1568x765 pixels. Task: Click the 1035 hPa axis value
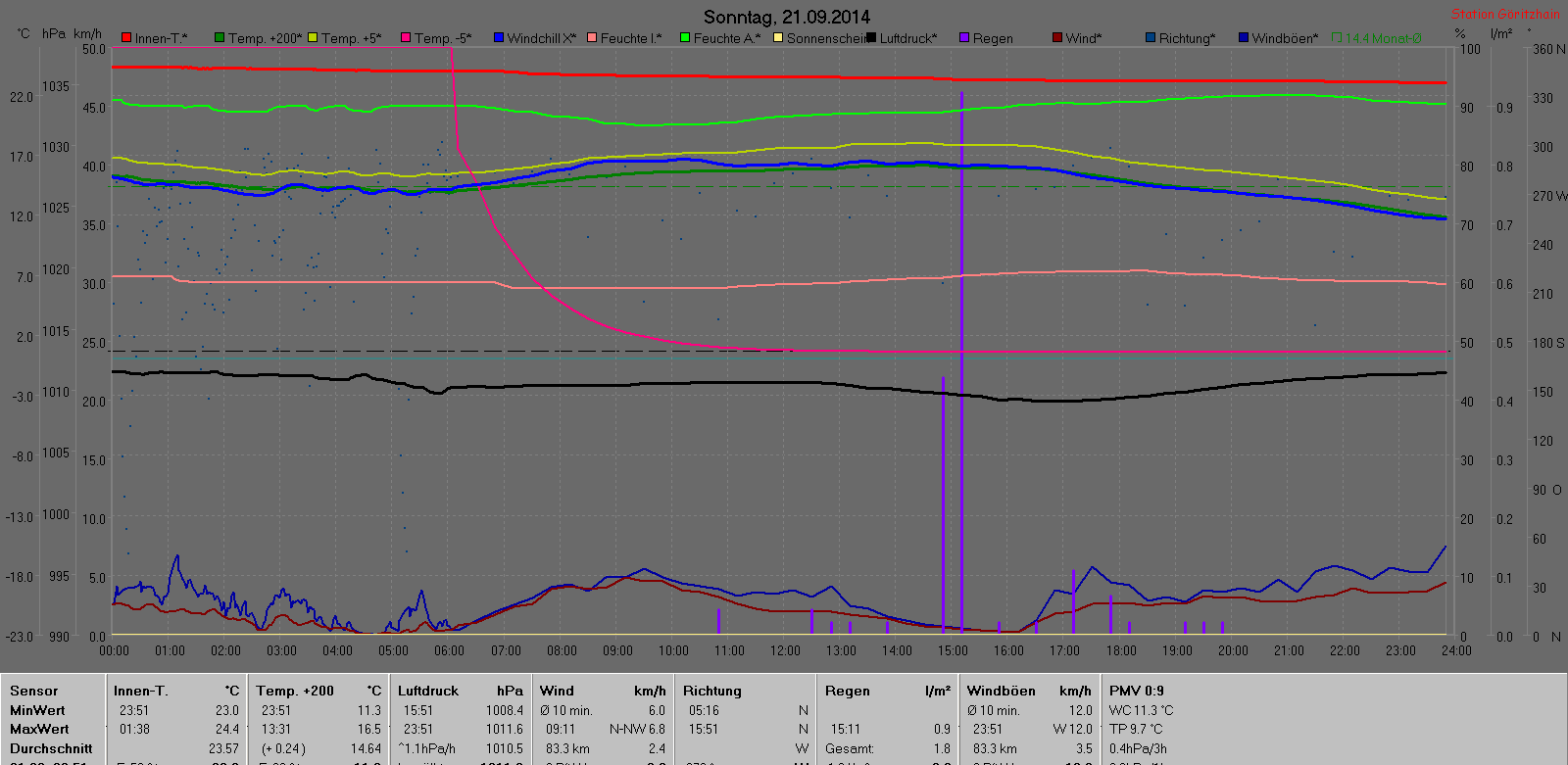(x=56, y=86)
